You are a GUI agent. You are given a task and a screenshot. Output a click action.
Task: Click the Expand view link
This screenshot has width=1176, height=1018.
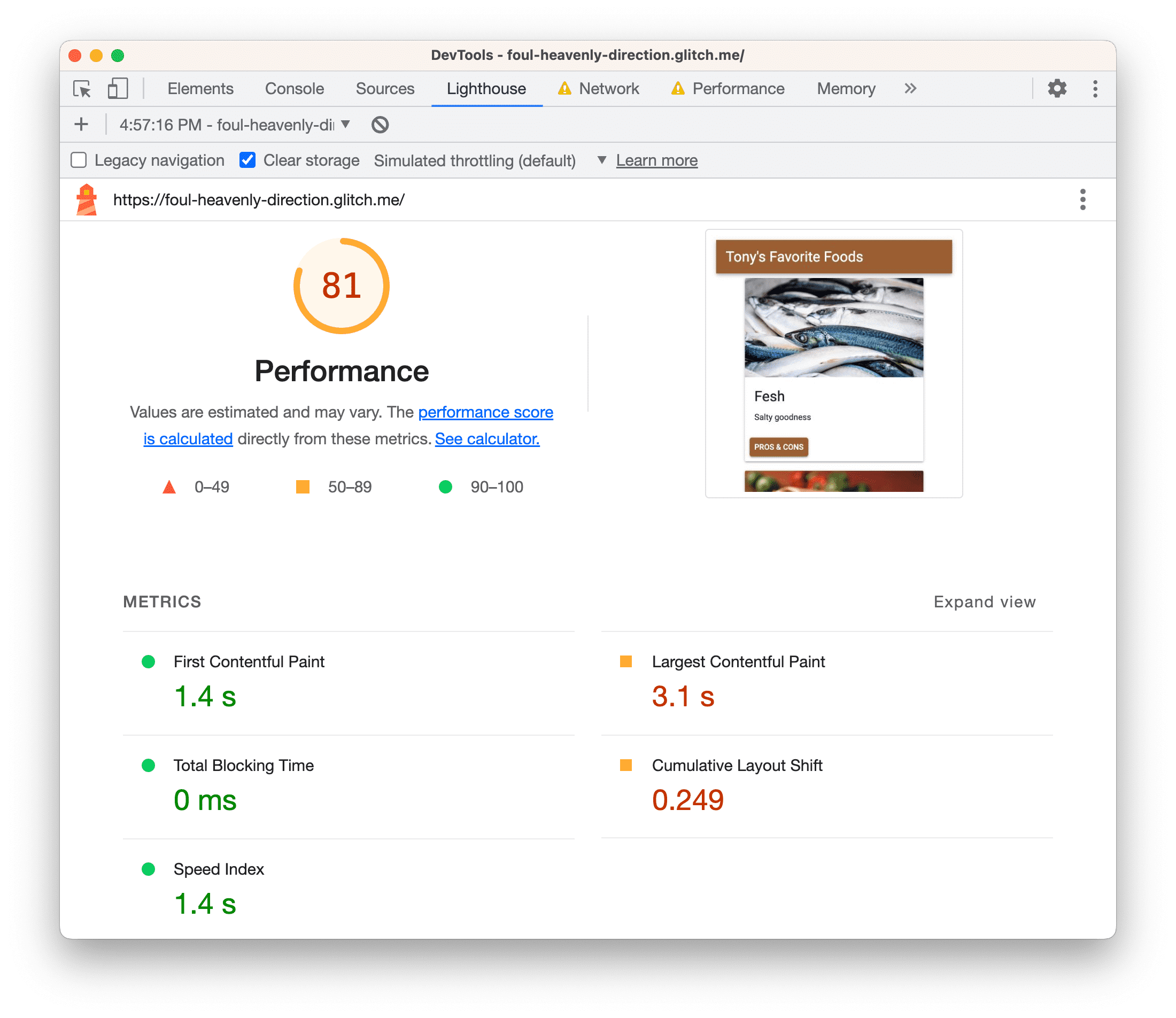tap(984, 602)
